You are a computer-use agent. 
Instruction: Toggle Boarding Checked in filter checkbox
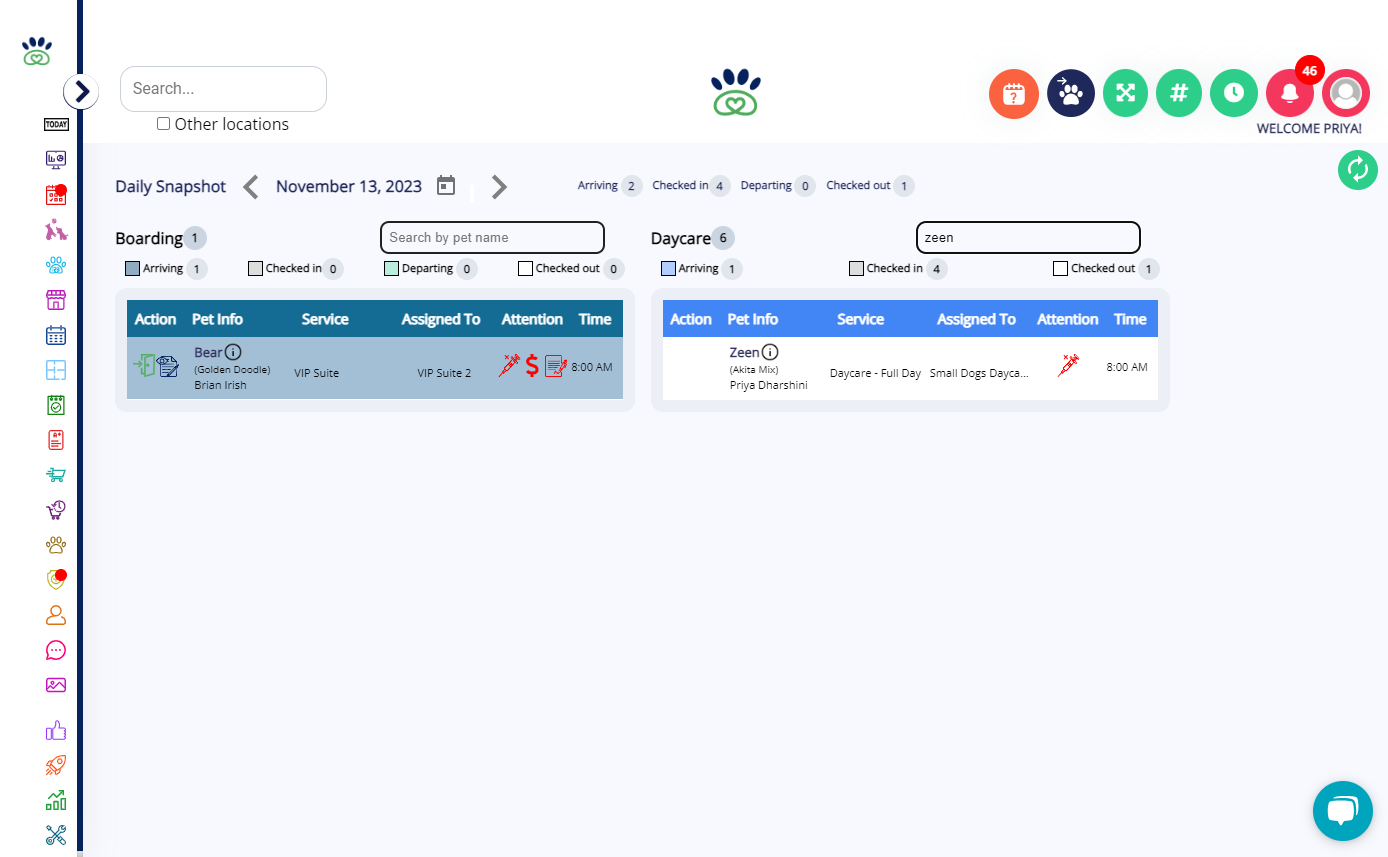click(x=255, y=268)
